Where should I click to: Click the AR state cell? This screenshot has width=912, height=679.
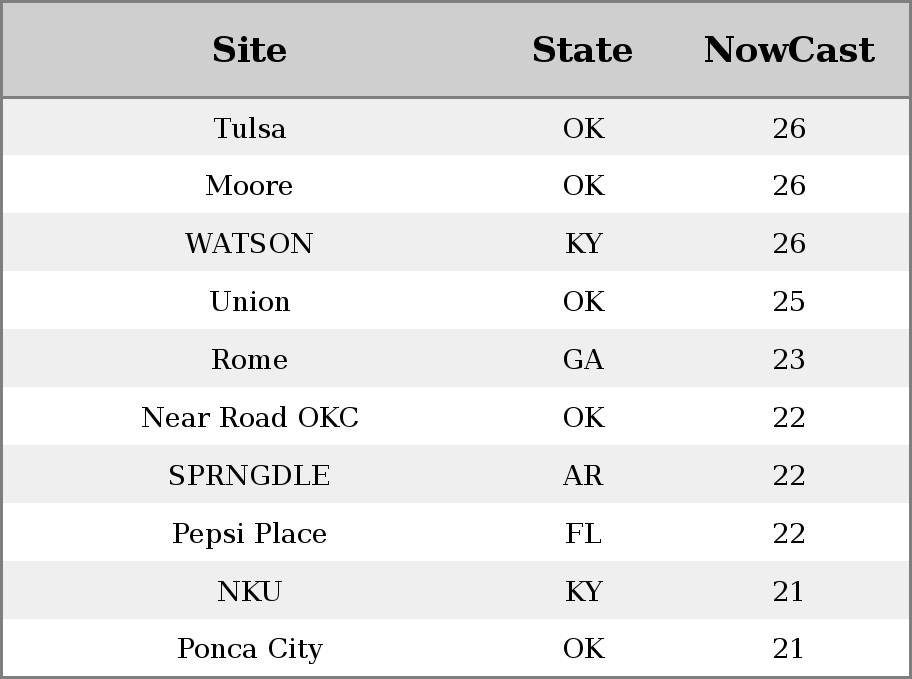coord(583,475)
